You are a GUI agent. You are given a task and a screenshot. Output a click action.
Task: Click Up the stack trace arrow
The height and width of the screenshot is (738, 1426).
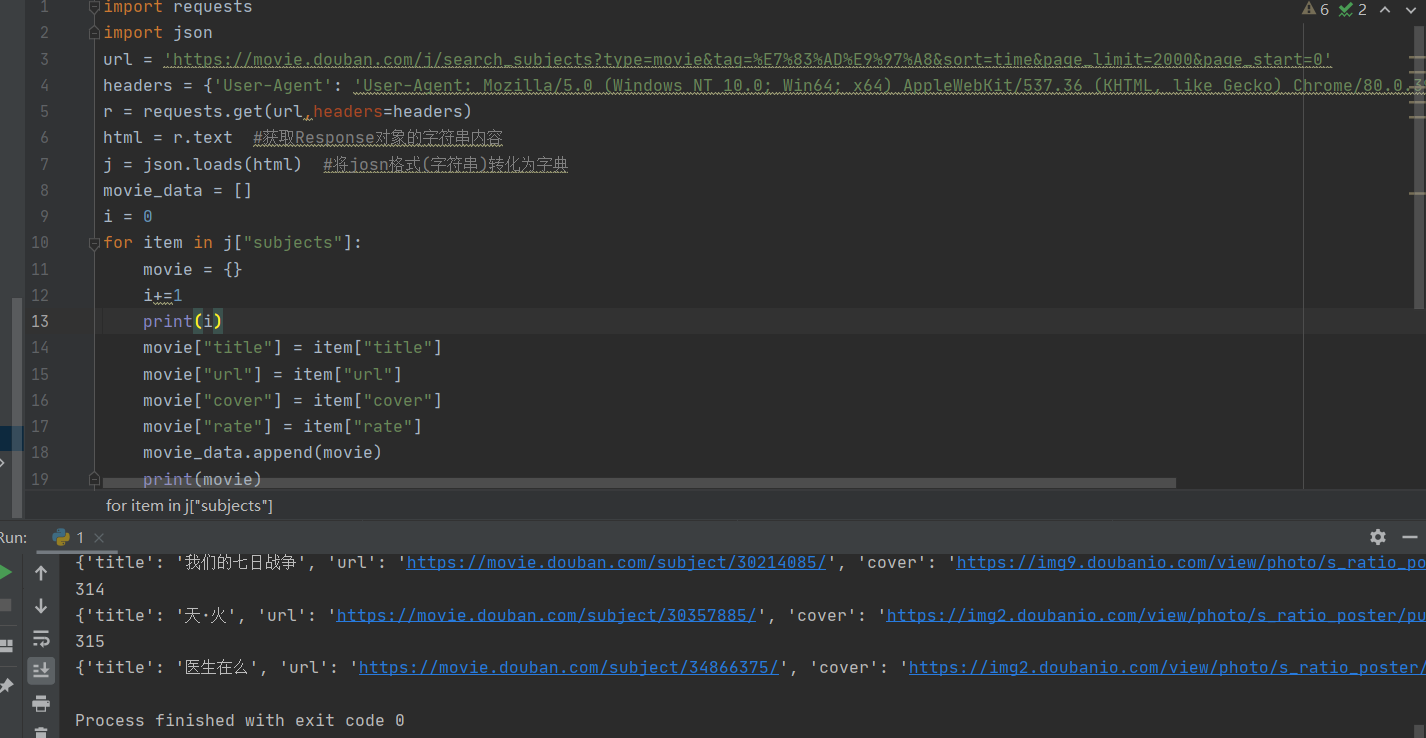[x=41, y=573]
